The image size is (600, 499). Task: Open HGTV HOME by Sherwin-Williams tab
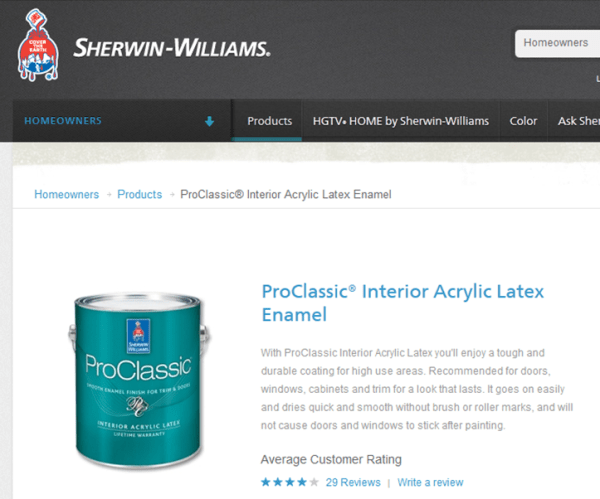tap(401, 121)
